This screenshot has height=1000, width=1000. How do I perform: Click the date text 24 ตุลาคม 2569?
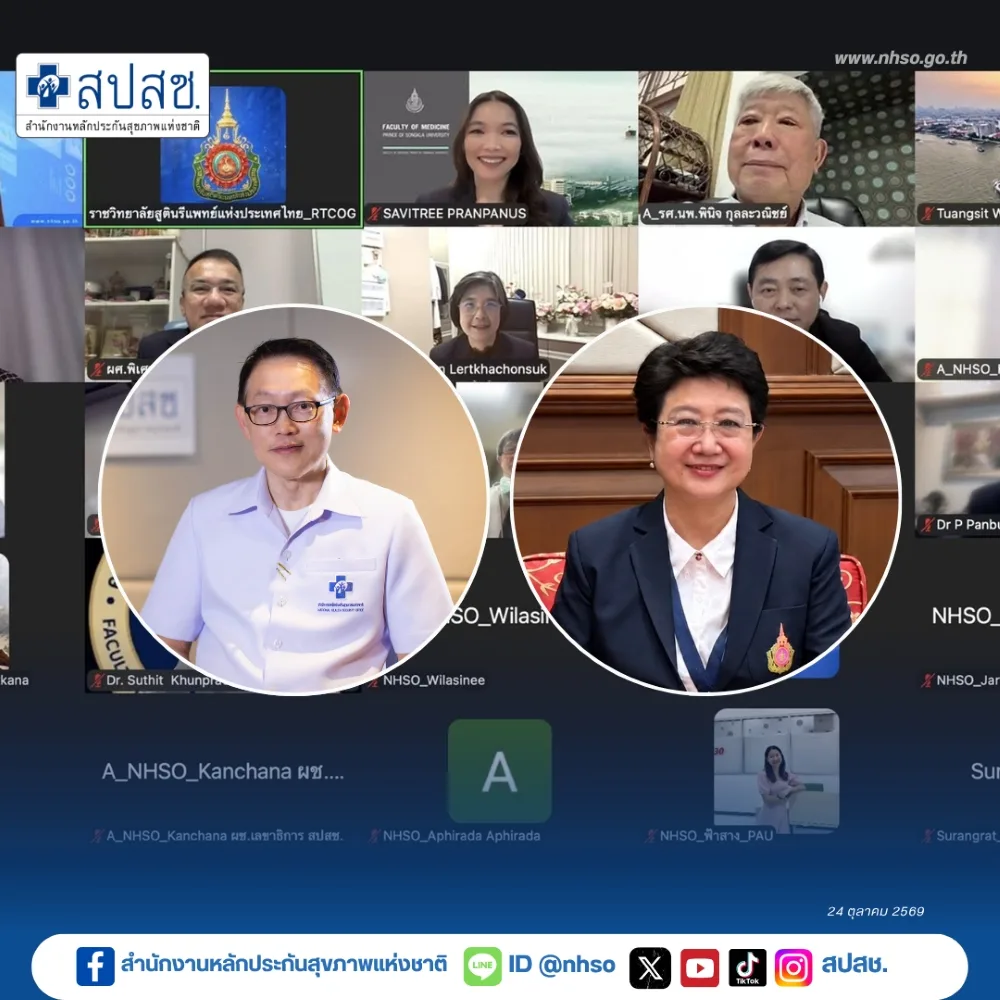pyautogui.click(x=875, y=911)
